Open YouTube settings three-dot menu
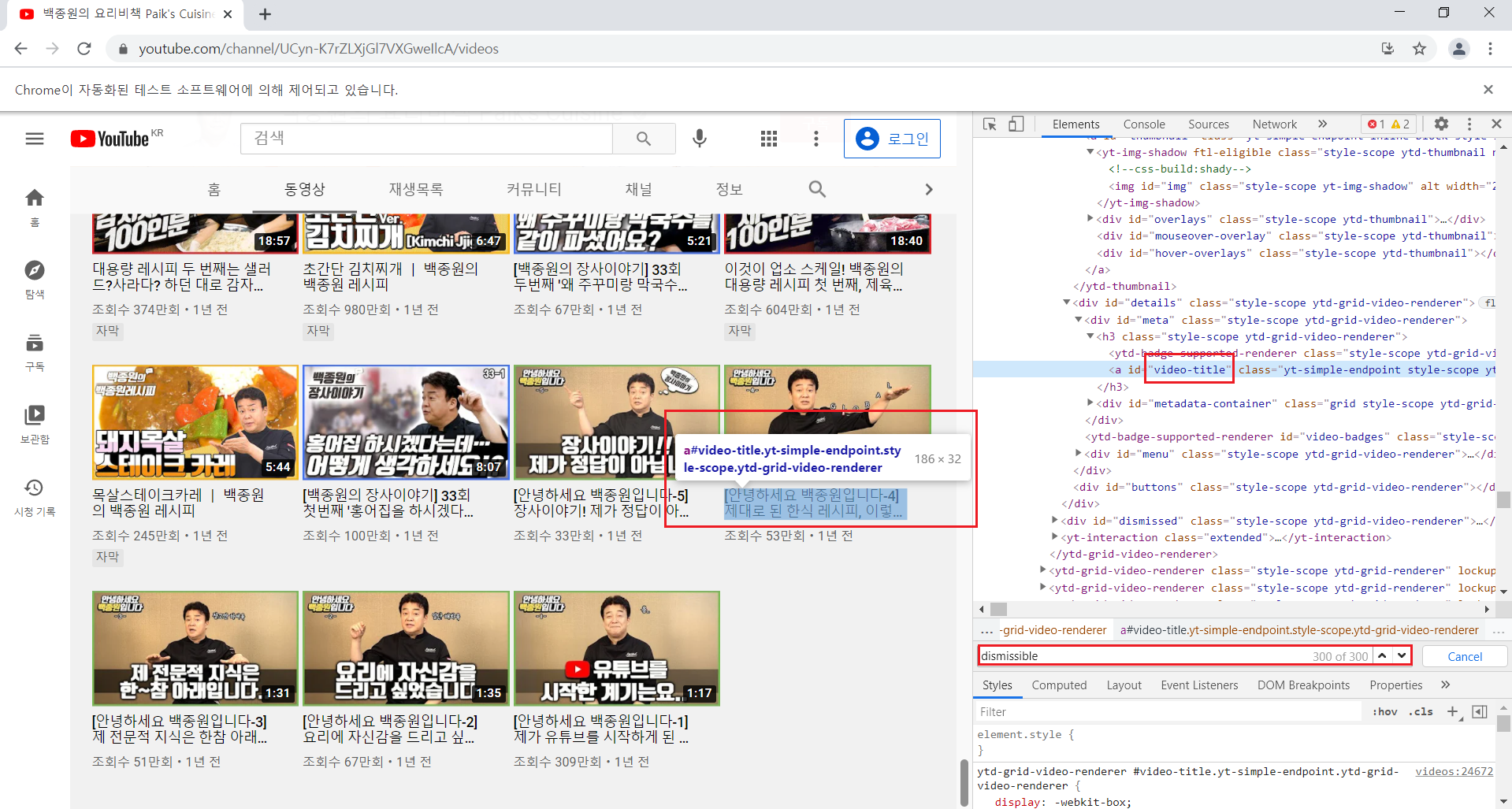The width and height of the screenshot is (1512, 809). (x=816, y=139)
